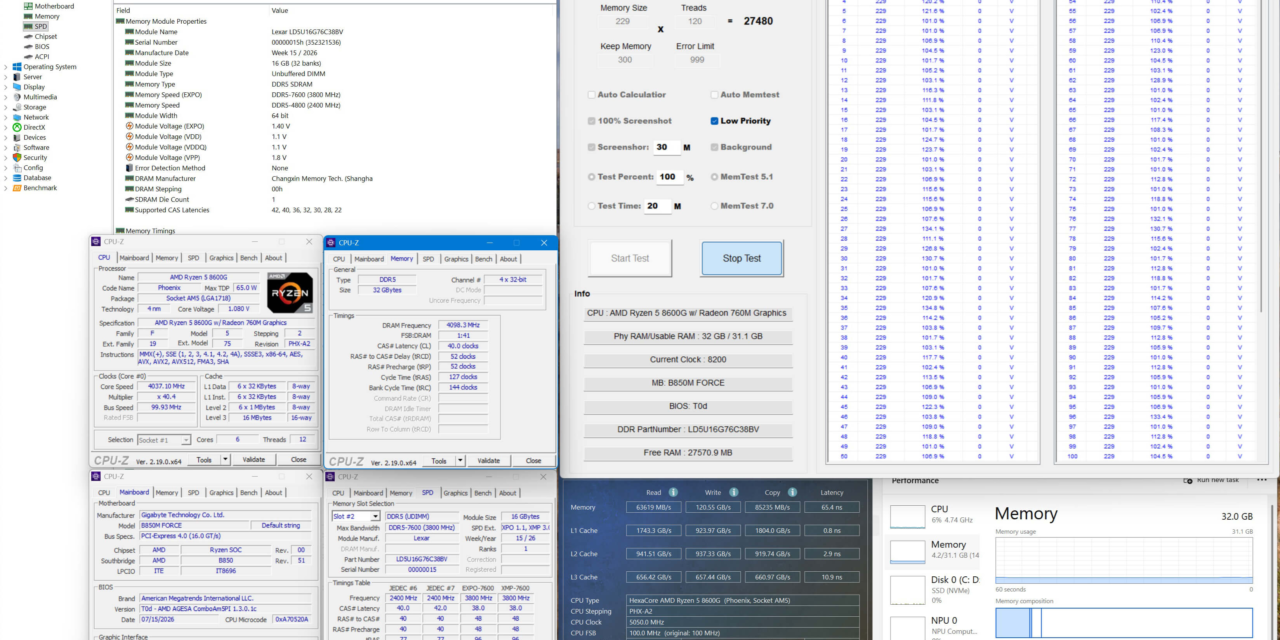Enable the Auto Memtest checkbox
The height and width of the screenshot is (640, 1280).
click(715, 95)
